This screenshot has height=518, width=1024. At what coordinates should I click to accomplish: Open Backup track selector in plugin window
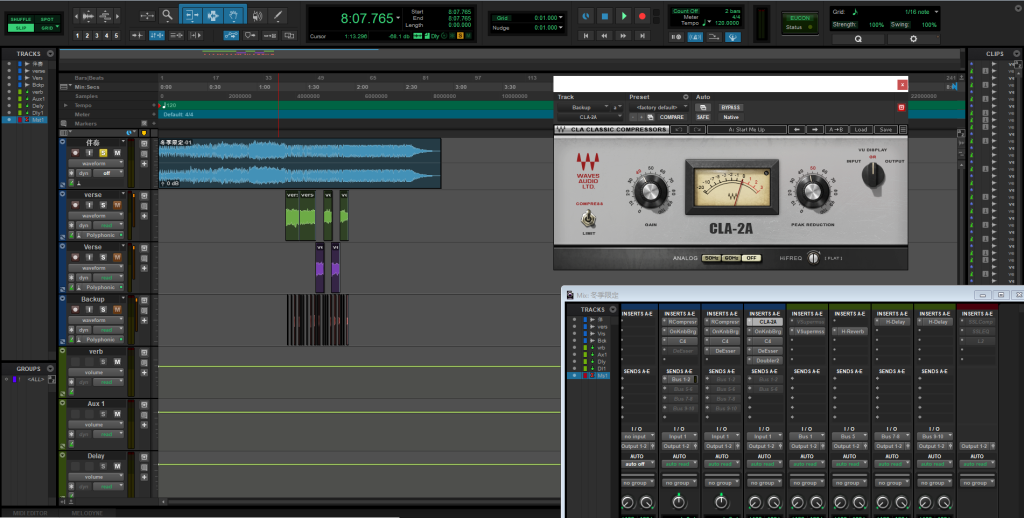click(x=582, y=107)
